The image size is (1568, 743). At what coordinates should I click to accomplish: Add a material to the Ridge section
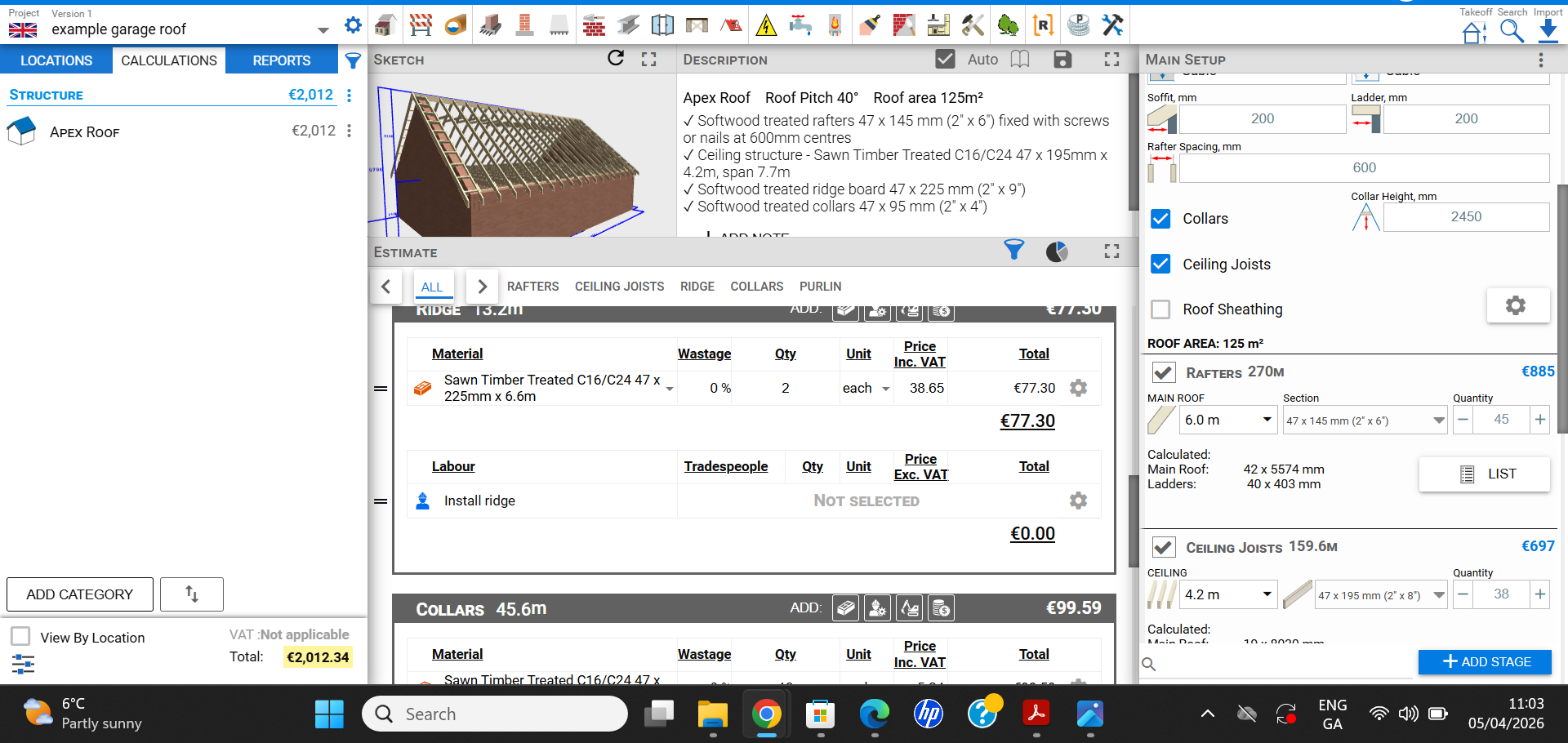(845, 311)
